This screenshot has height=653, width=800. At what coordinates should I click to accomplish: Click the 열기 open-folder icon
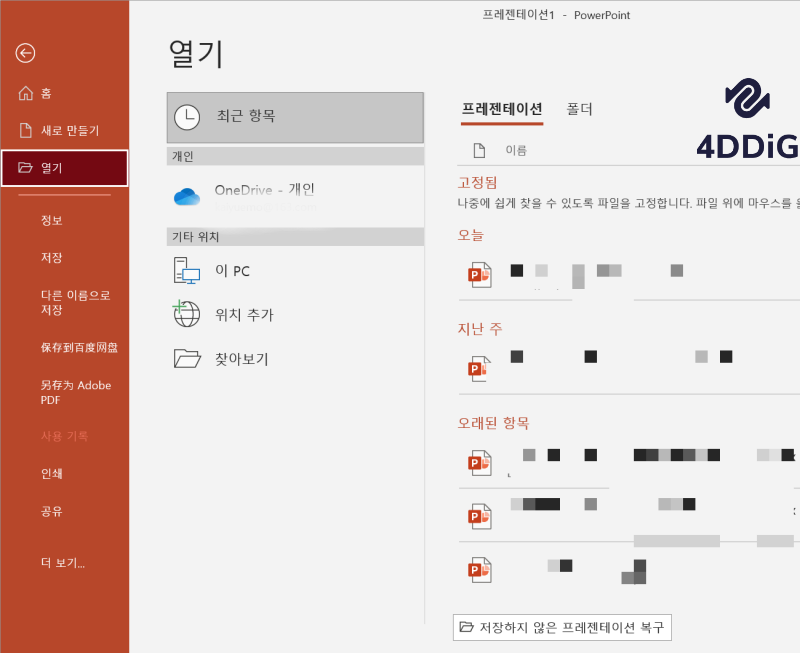26,167
